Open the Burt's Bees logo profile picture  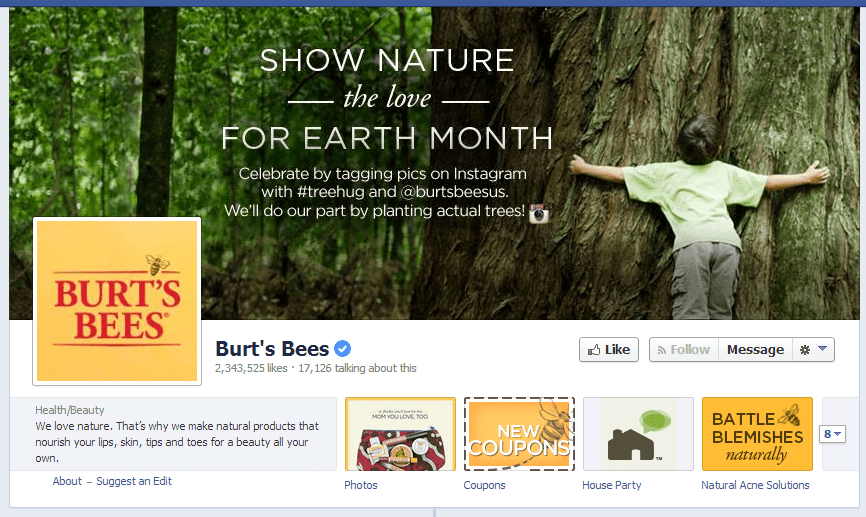pos(117,300)
